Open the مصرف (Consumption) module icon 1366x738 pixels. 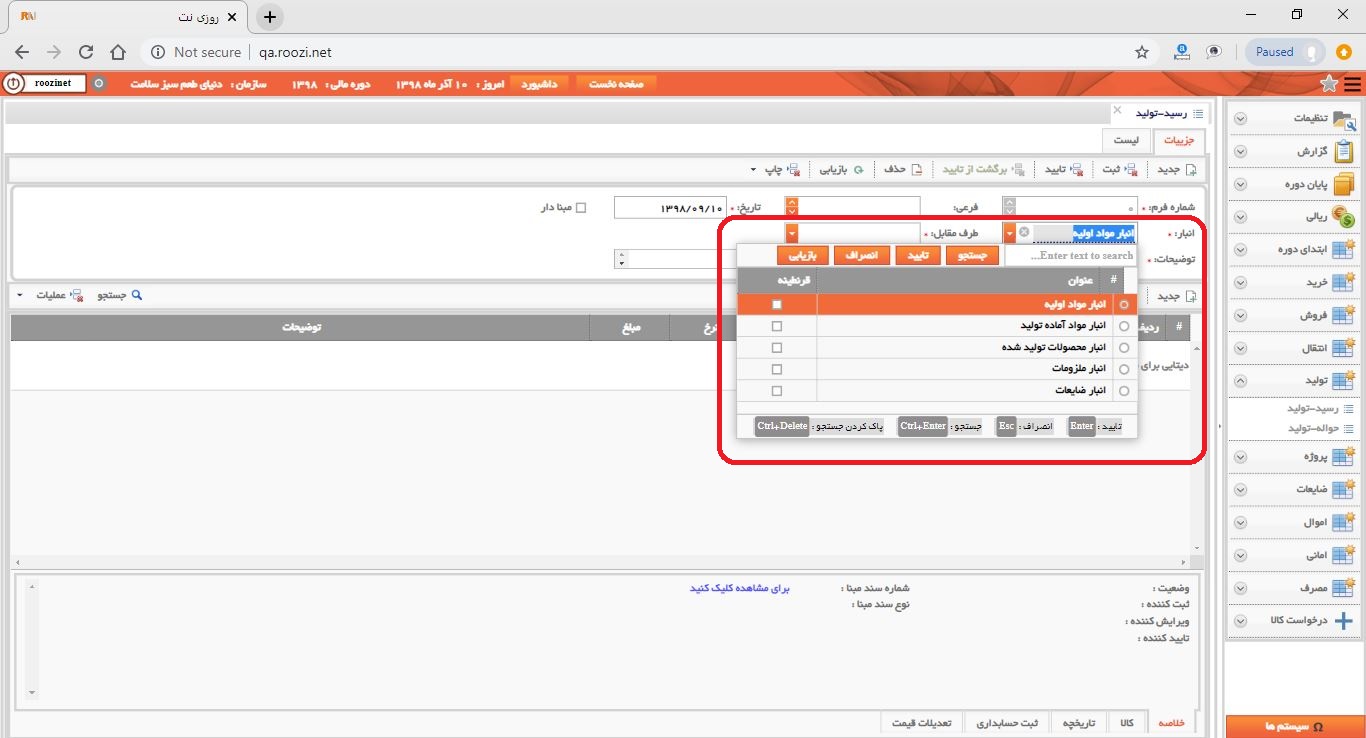(x=1344, y=587)
